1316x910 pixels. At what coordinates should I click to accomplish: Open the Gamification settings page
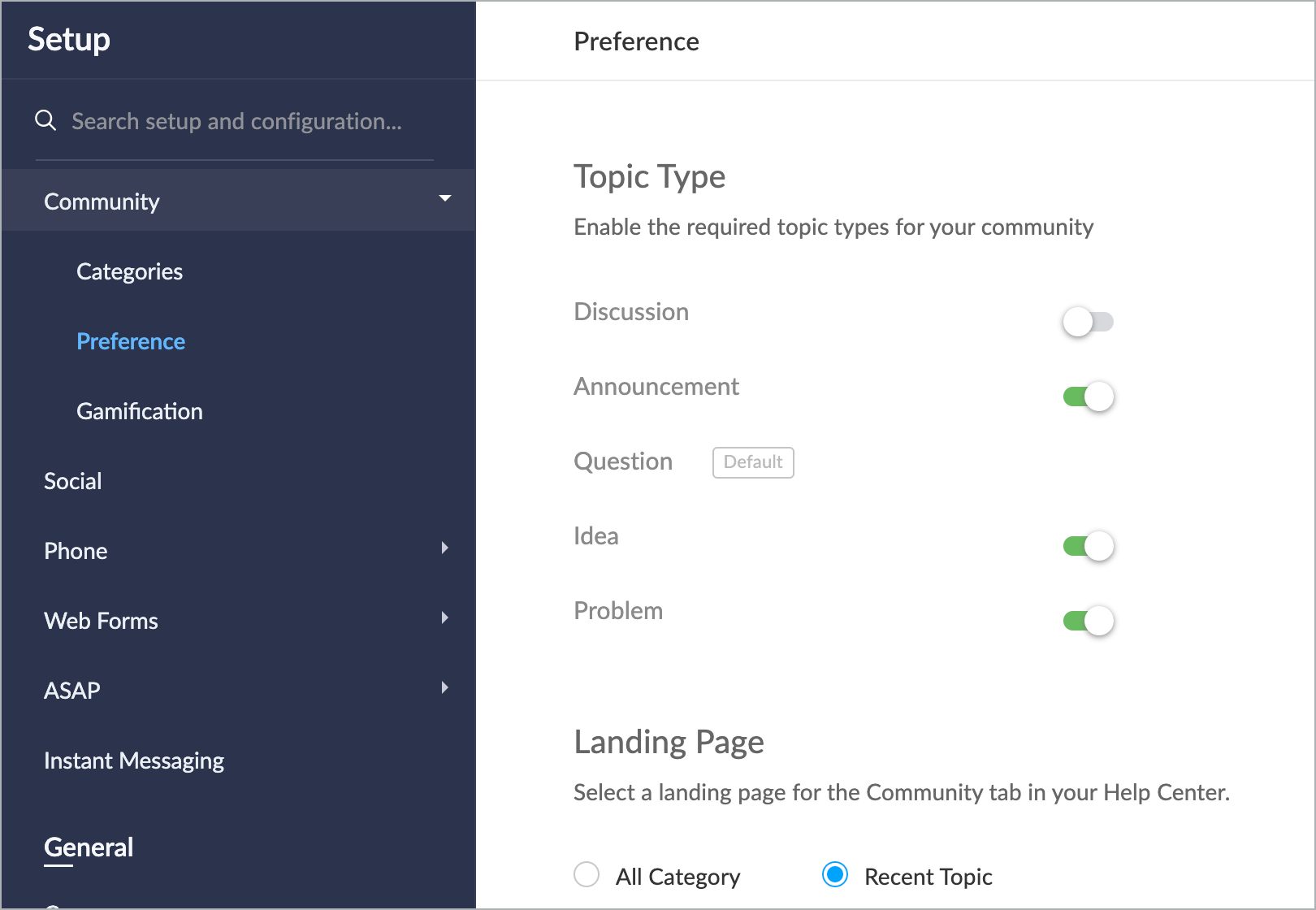point(139,411)
